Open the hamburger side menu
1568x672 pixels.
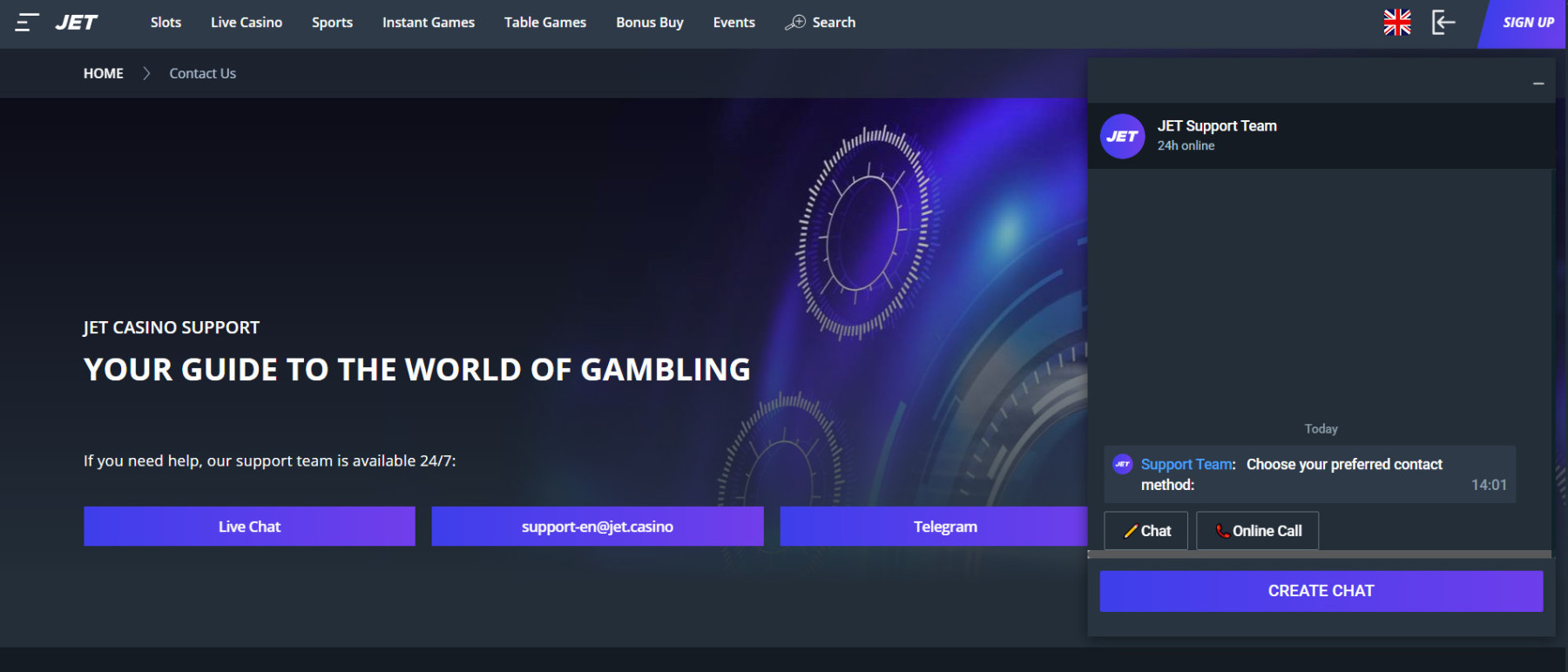click(27, 23)
